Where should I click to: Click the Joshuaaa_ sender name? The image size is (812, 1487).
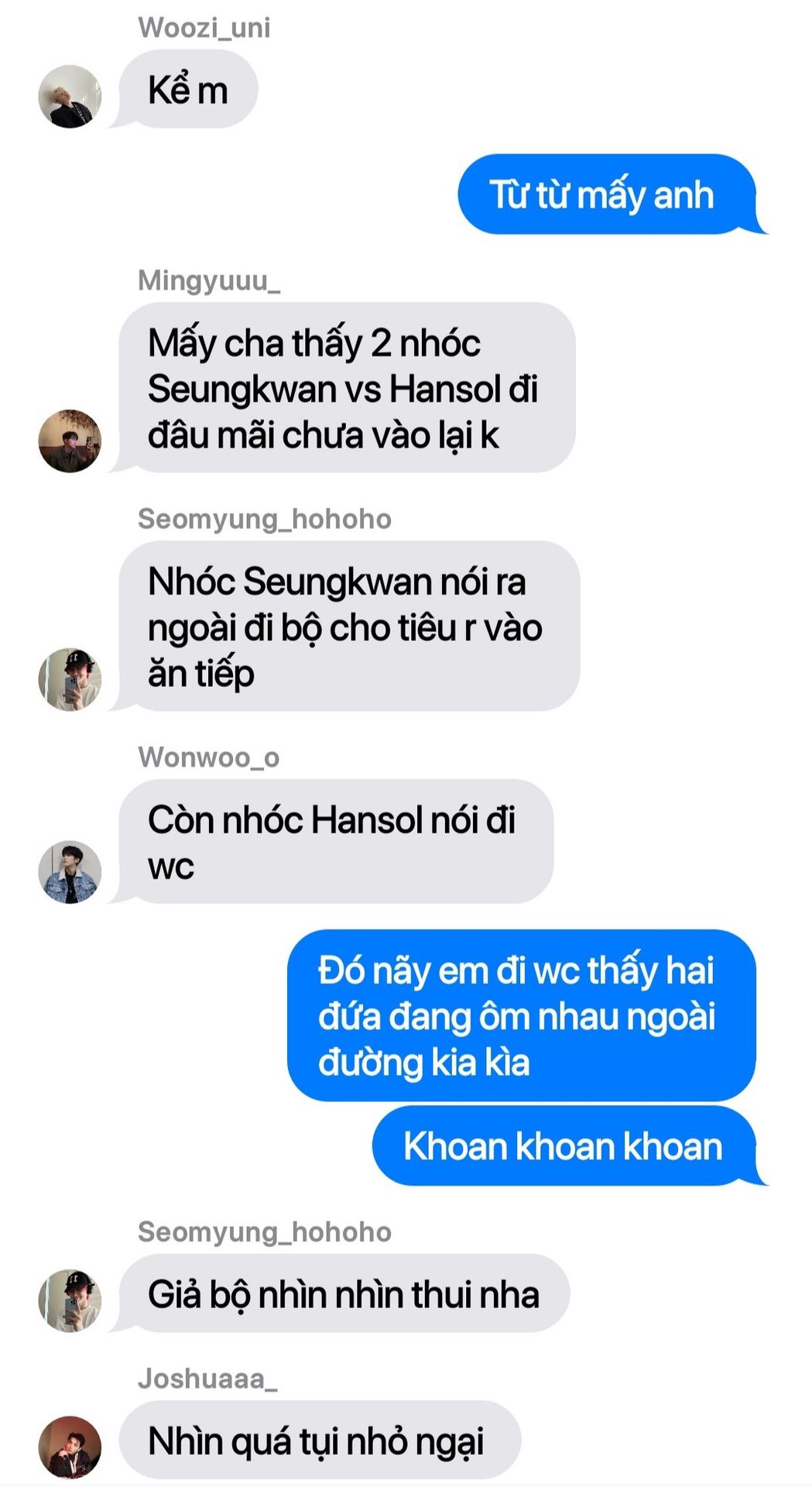(x=207, y=1379)
